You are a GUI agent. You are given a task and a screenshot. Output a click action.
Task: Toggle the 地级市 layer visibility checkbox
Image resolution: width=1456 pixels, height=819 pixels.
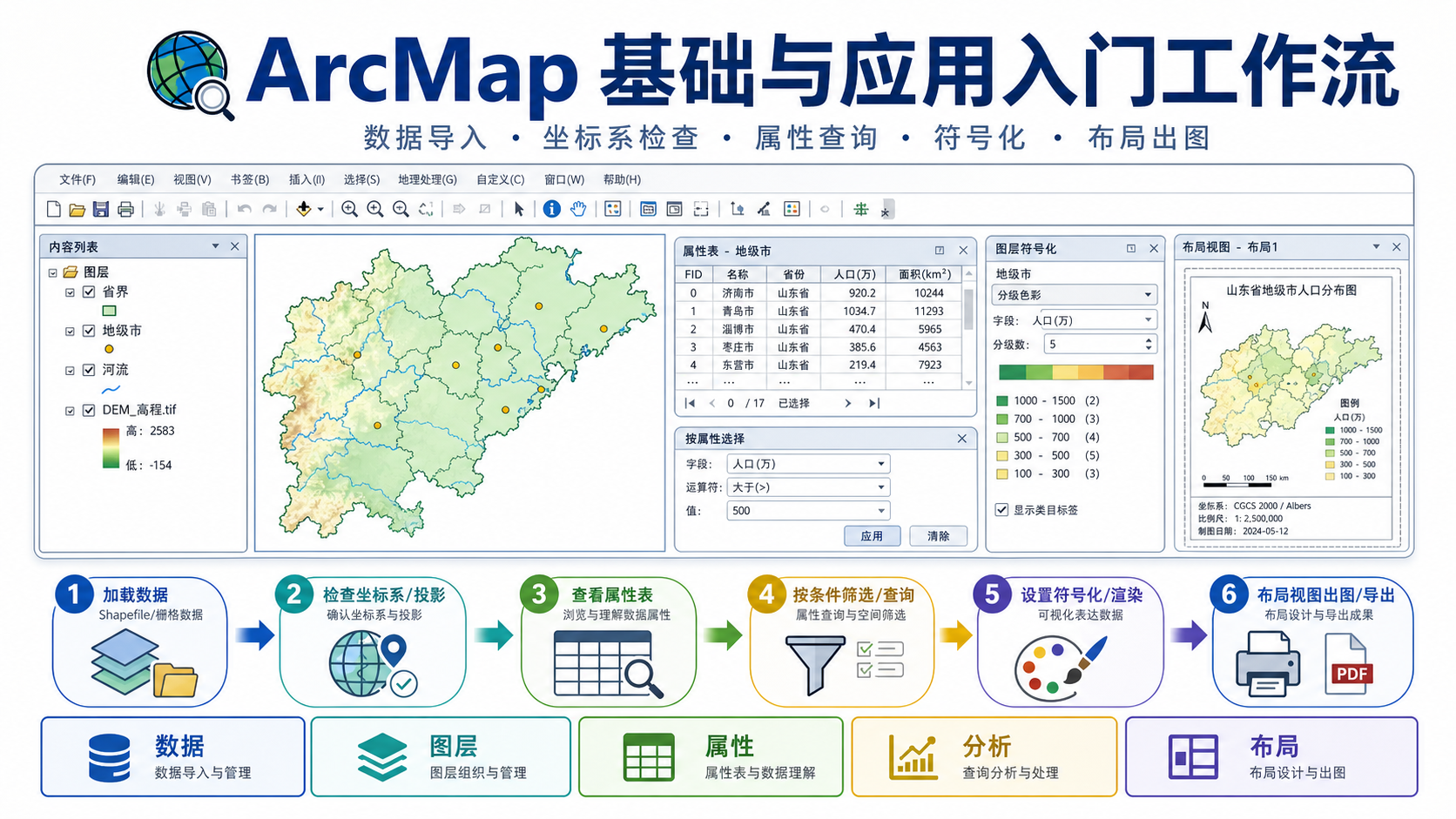[x=89, y=331]
